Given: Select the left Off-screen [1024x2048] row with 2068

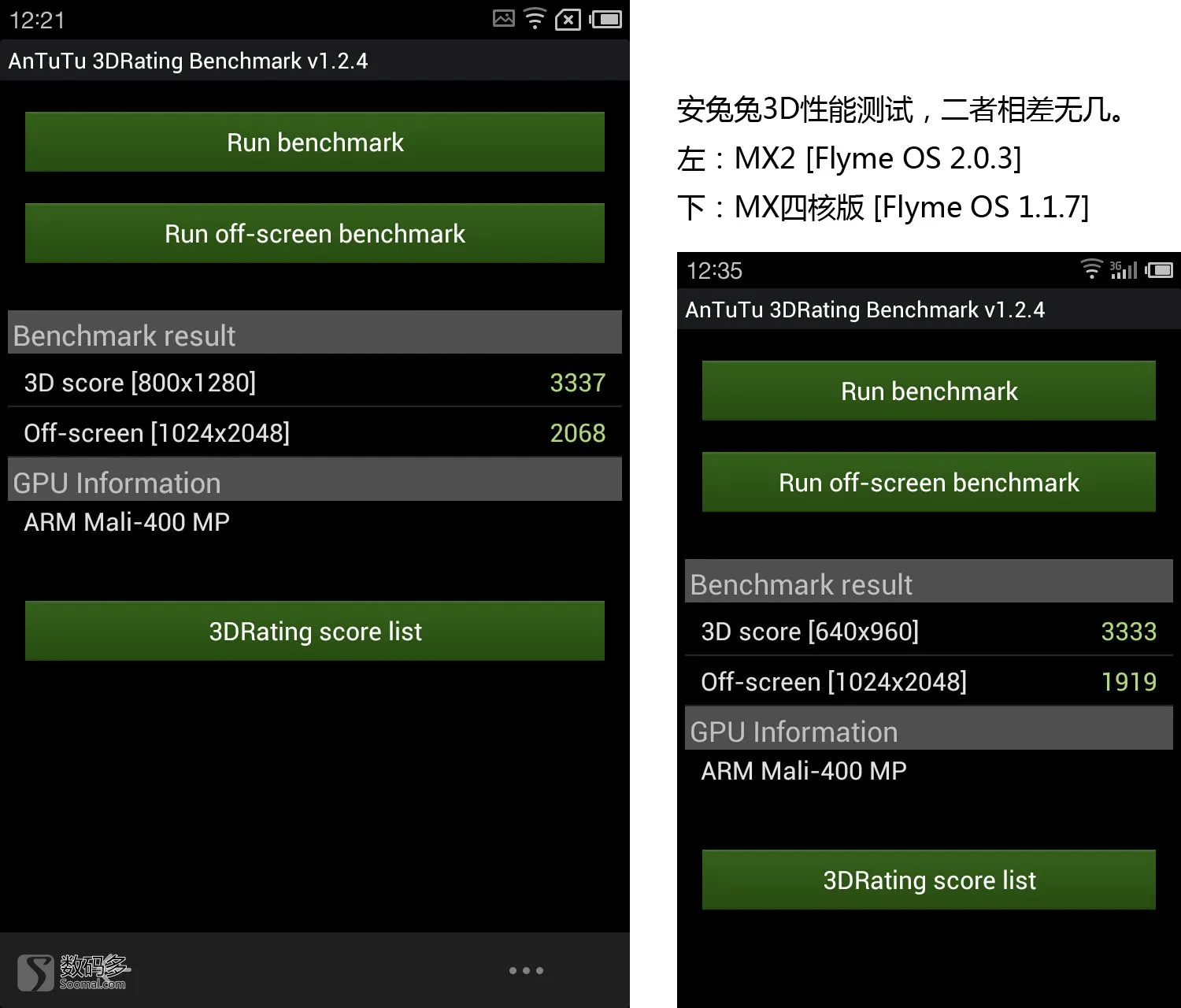Looking at the screenshot, I should [315, 432].
